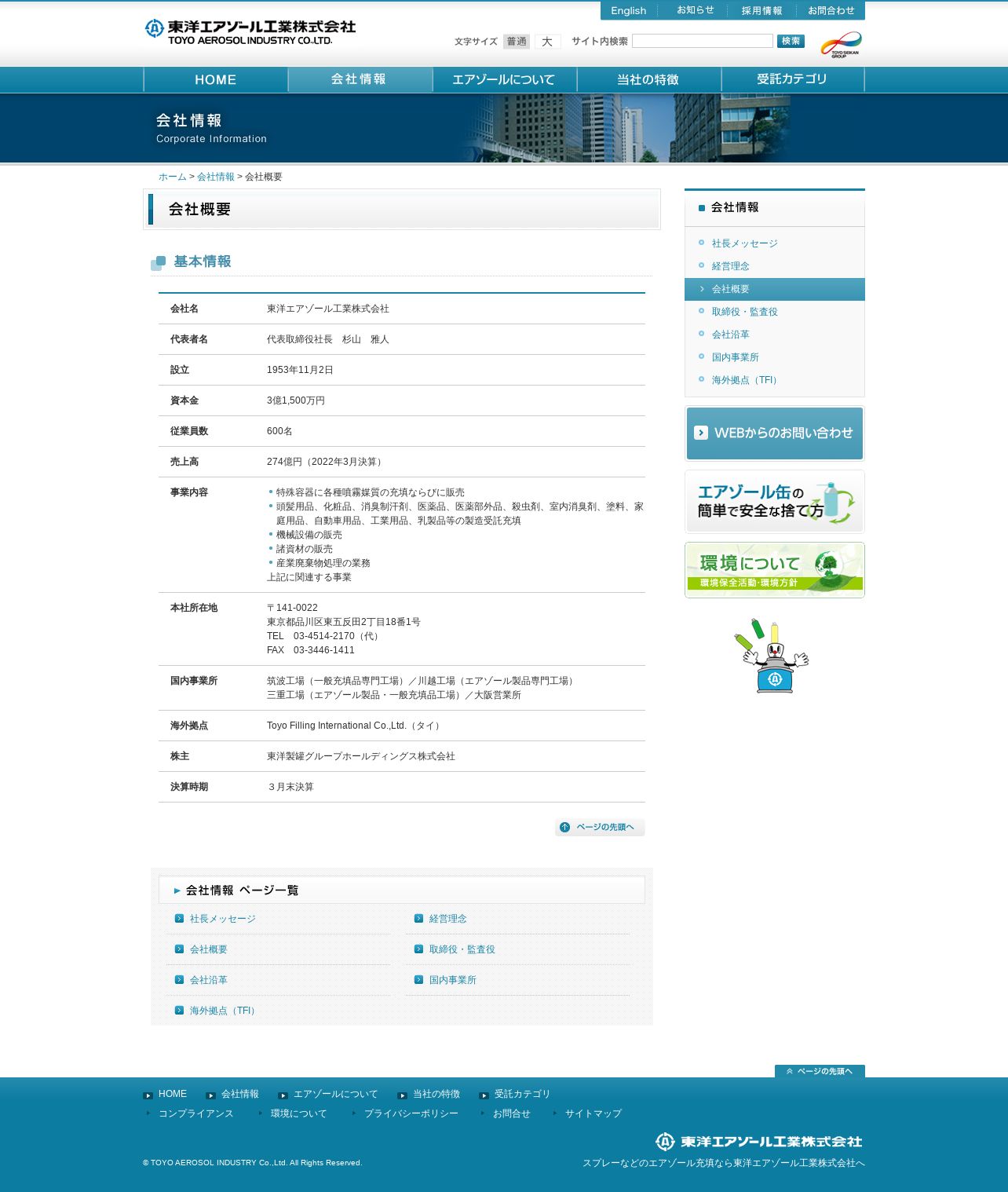Click 受託カテゴリ in the footer
1008x1192 pixels.
(x=523, y=1094)
